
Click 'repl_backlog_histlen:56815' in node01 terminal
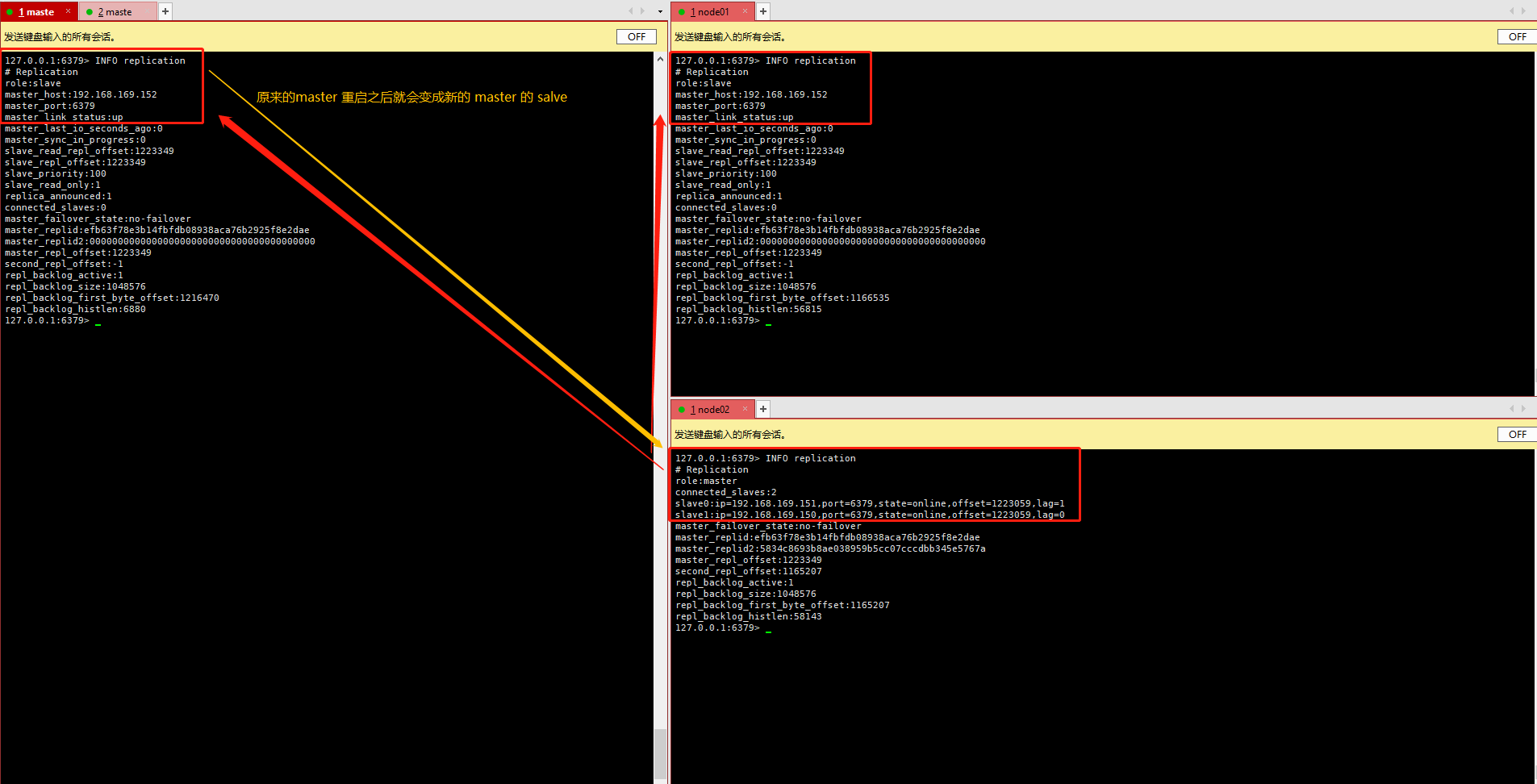tap(749, 309)
